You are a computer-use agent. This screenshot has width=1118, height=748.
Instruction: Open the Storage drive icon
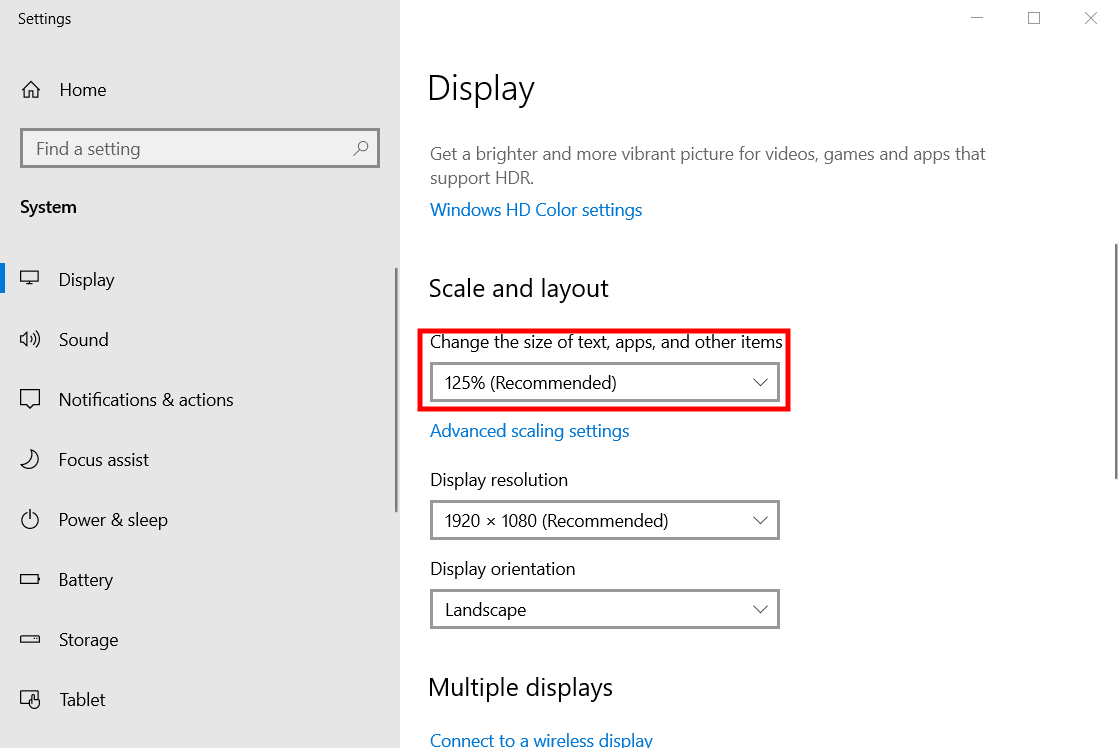[x=30, y=639]
